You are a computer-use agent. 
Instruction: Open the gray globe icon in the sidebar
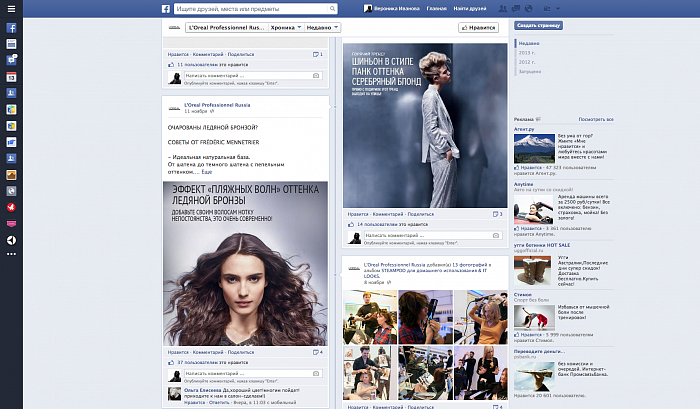click(x=11, y=191)
